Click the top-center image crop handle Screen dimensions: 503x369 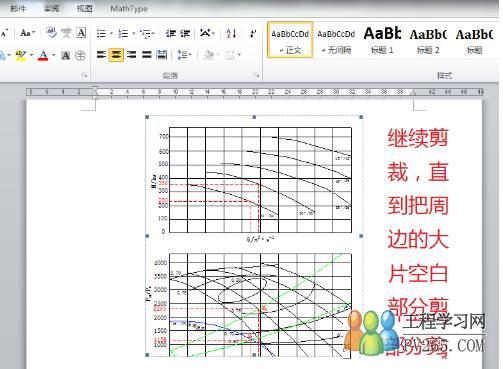pos(254,117)
